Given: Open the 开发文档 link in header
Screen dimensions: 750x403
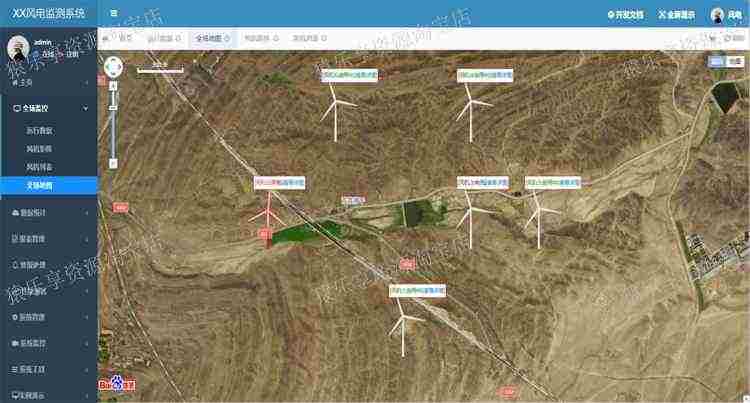Looking at the screenshot, I should (625, 15).
